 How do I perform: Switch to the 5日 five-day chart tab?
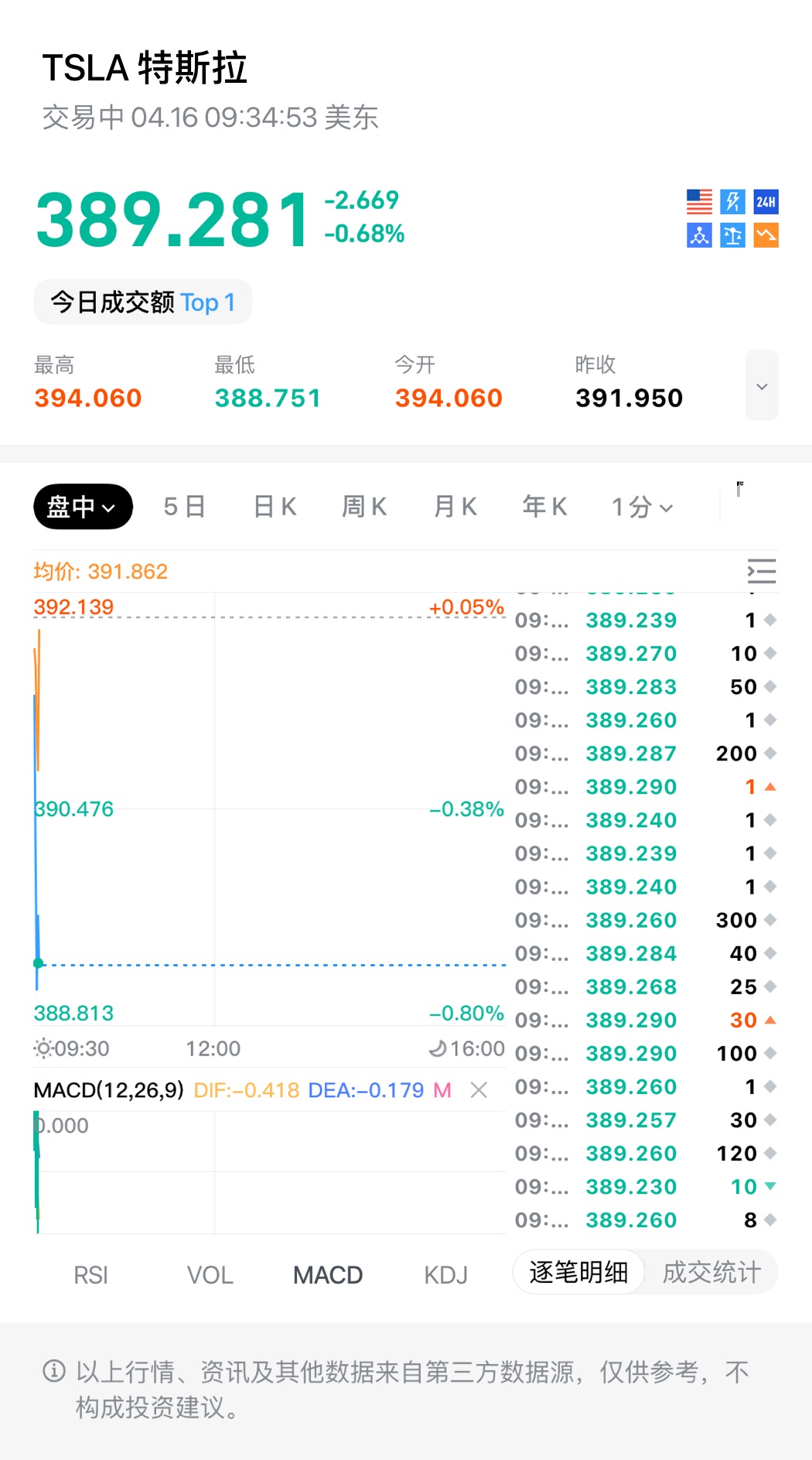coord(184,507)
